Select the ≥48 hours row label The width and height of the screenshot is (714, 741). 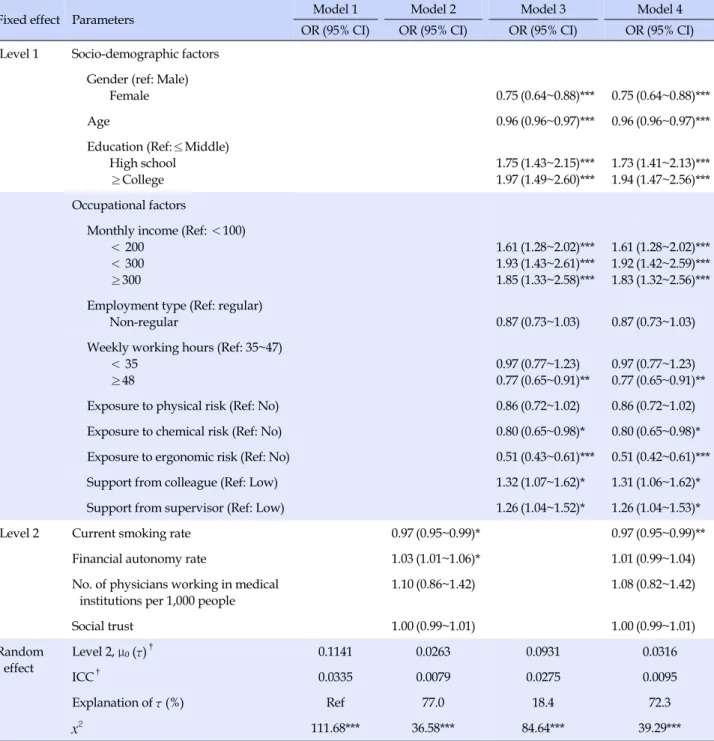(x=123, y=380)
